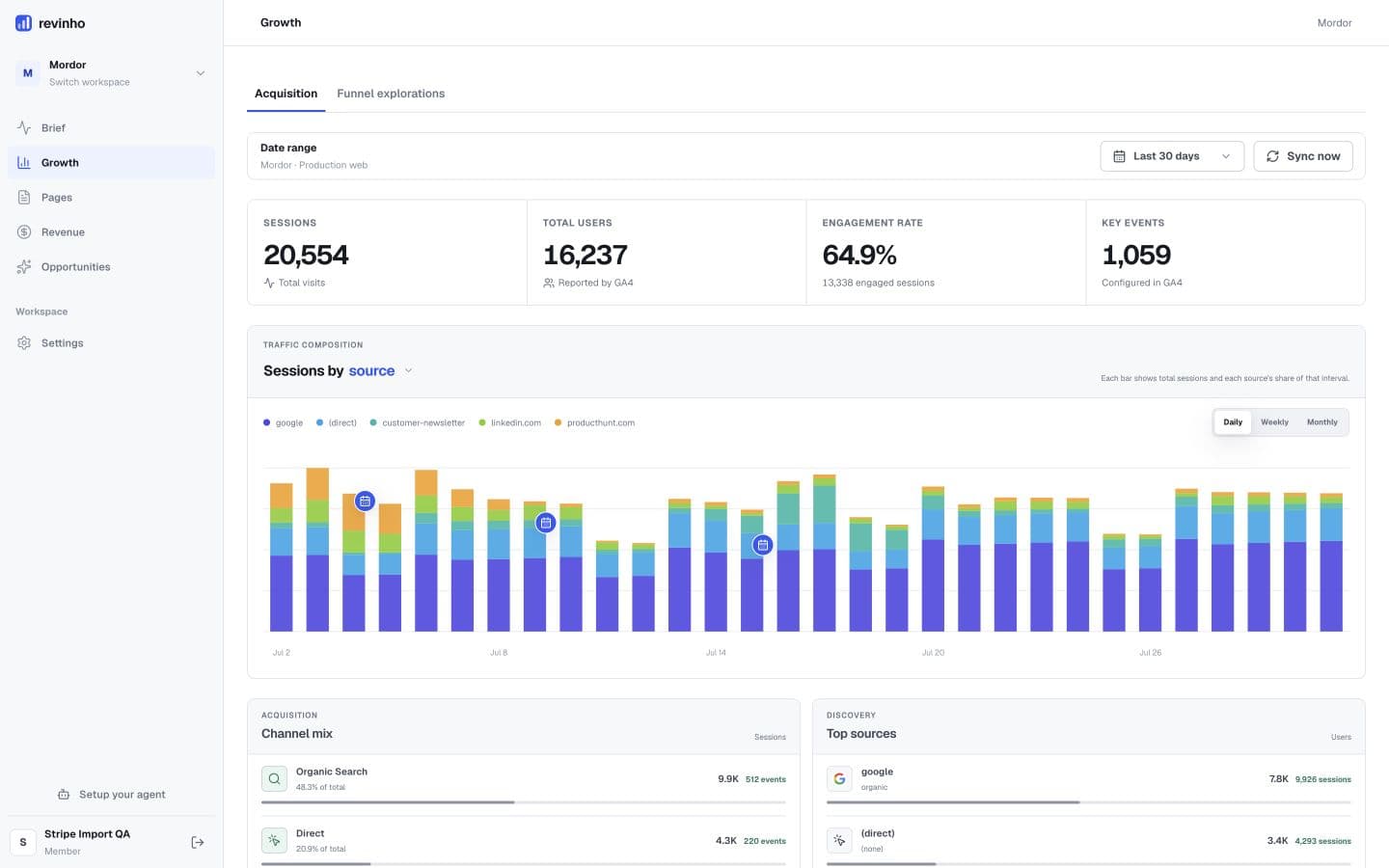Image resolution: width=1389 pixels, height=868 pixels.
Task: Toggle the linkedin.com legend series
Action: coord(509,422)
